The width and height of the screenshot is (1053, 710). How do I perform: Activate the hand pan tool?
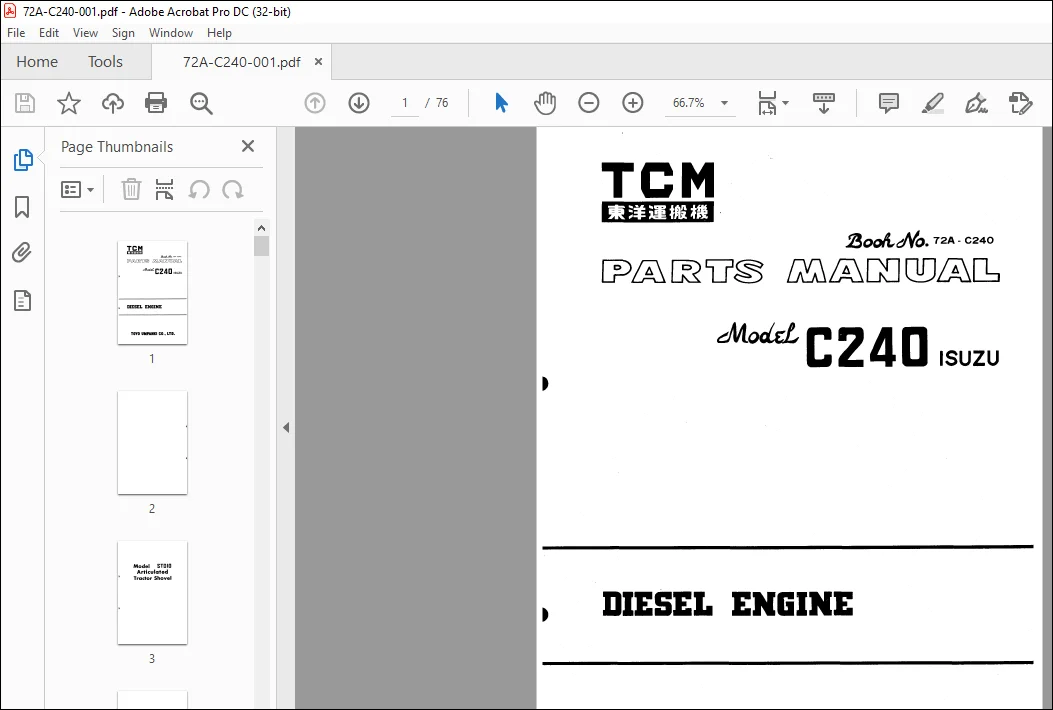[x=545, y=103]
